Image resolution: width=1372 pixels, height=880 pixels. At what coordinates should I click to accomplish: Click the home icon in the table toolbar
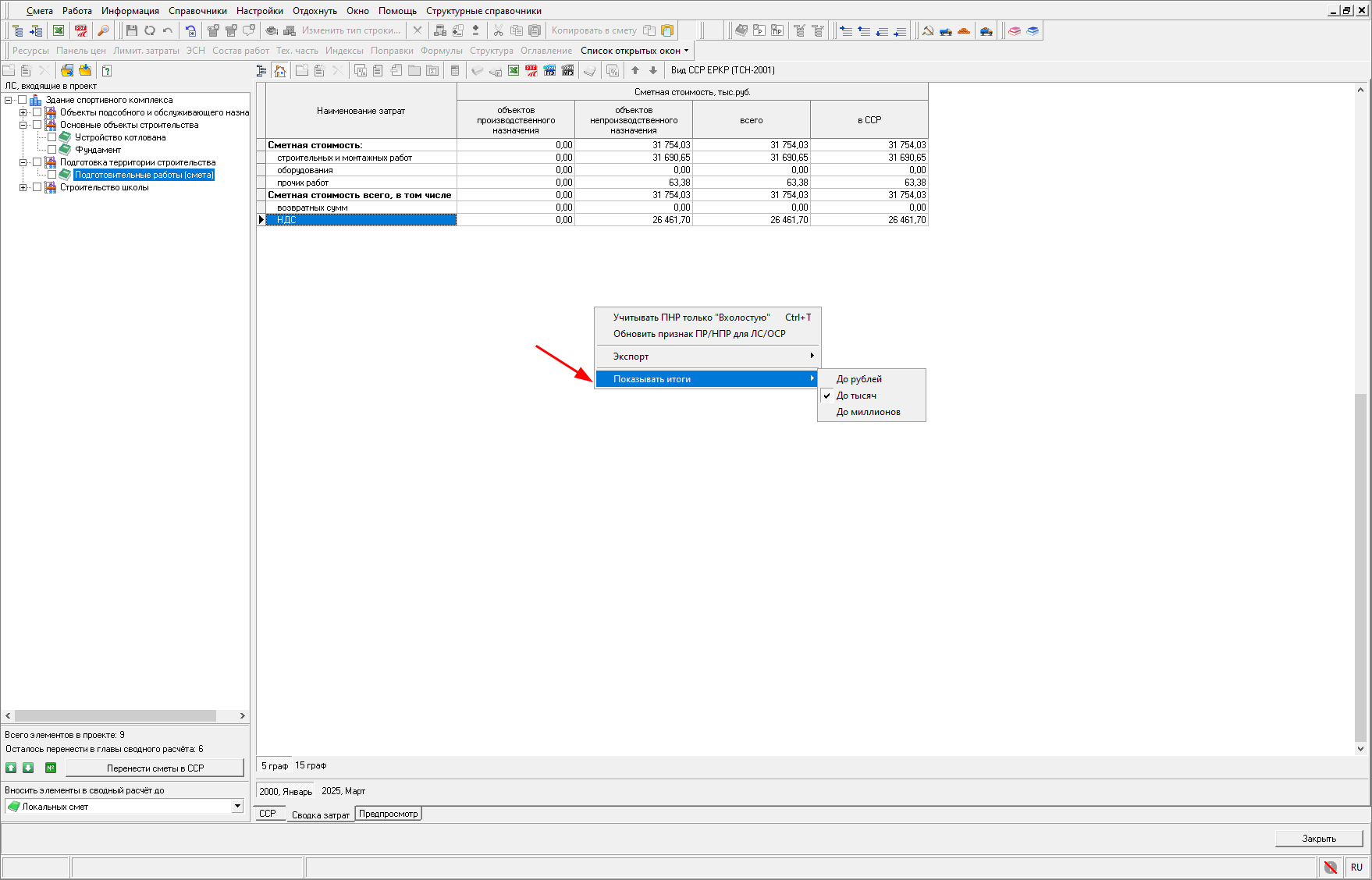pos(280,71)
